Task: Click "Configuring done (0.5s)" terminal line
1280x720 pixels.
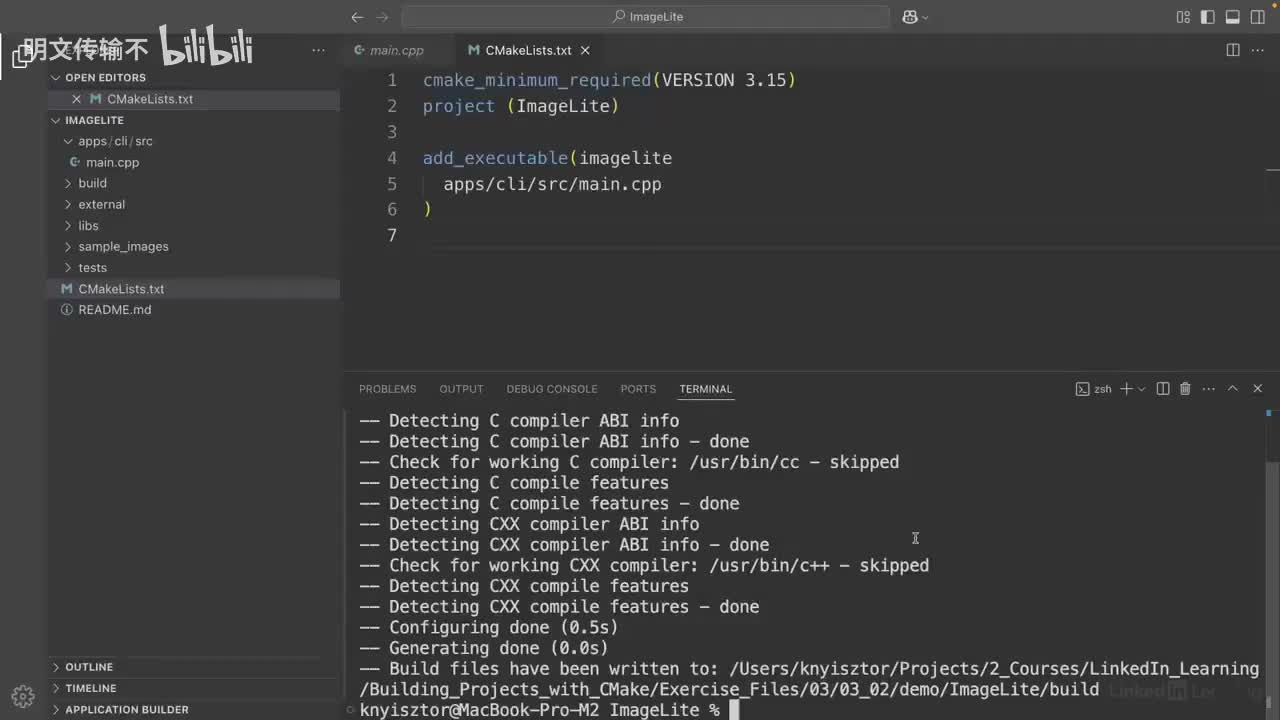Action: pos(489,628)
